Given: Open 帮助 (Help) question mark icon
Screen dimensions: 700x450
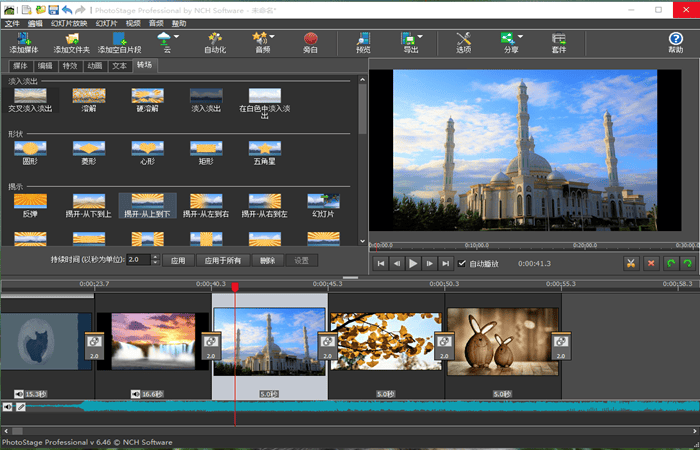Looking at the screenshot, I should 676,40.
